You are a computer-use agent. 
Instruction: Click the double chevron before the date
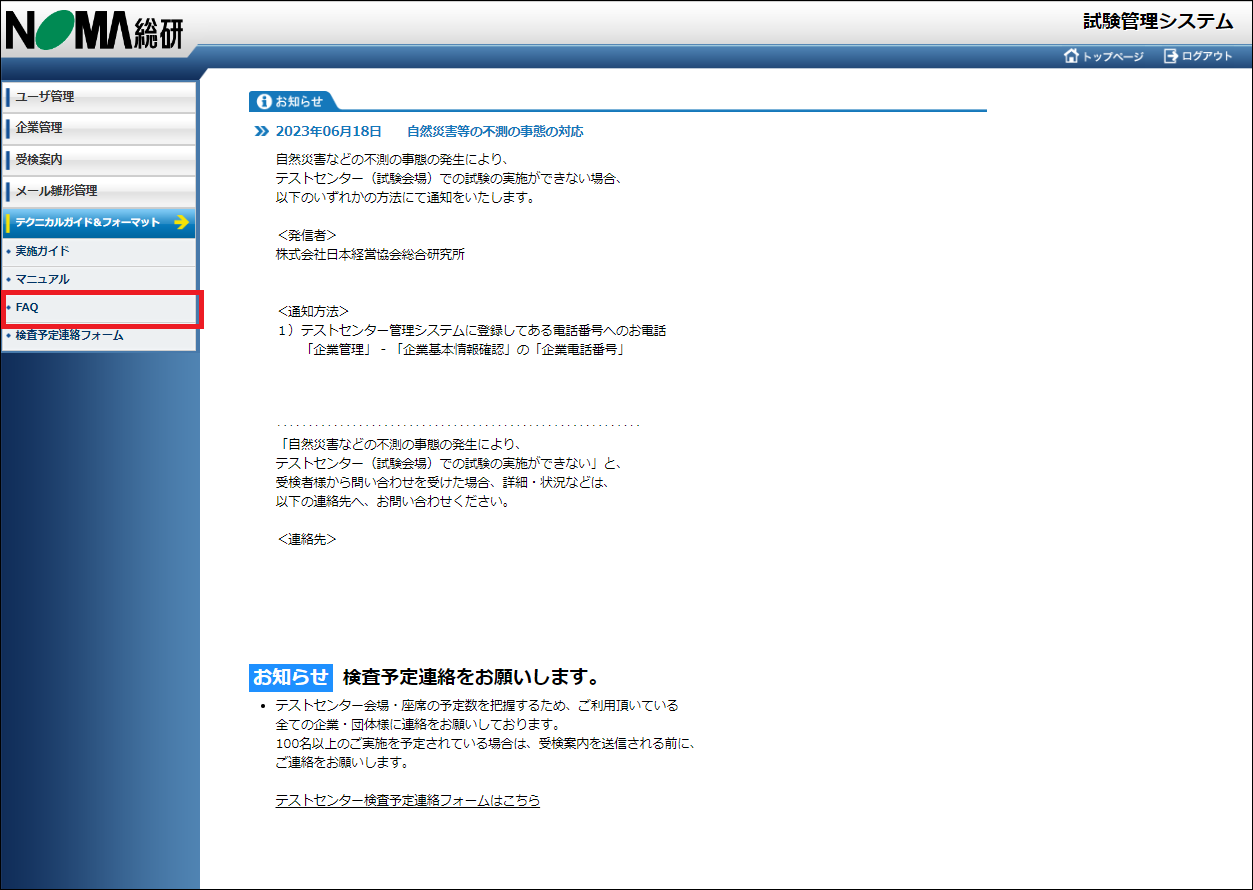pos(262,130)
